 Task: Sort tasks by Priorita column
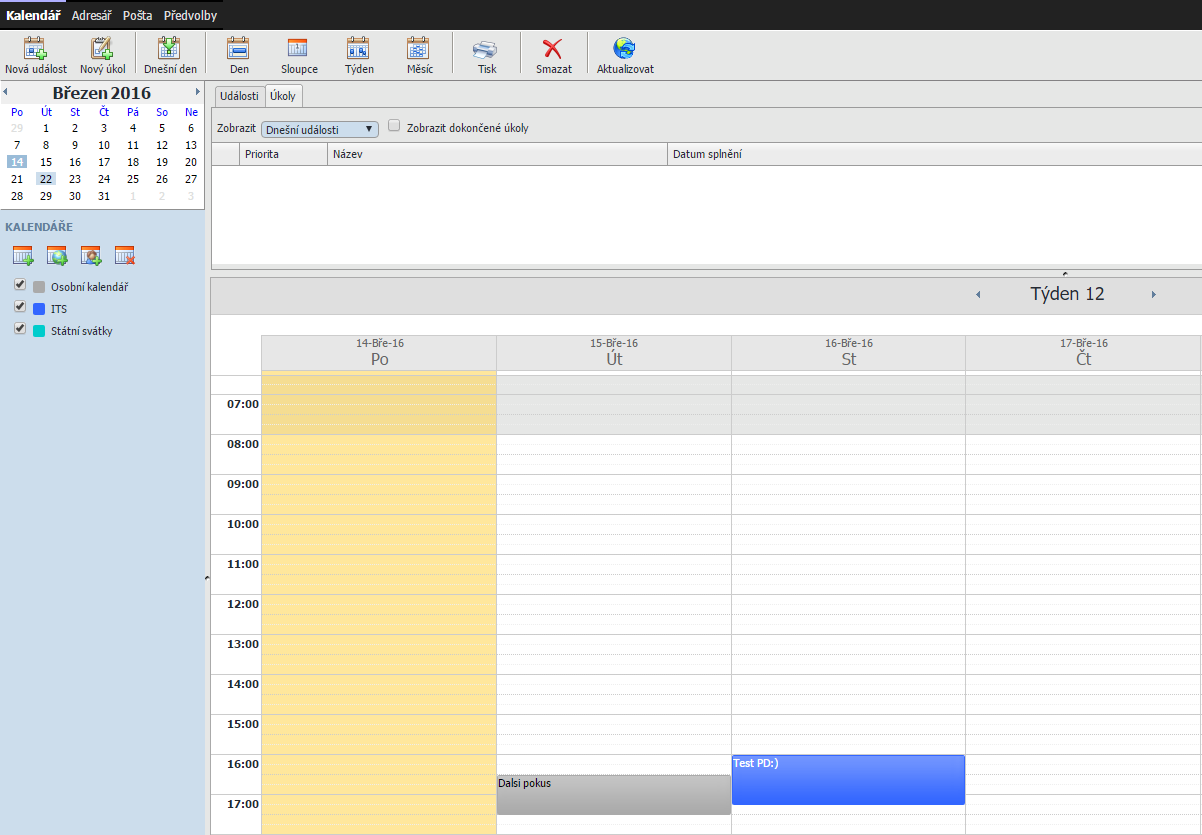[x=284, y=154]
